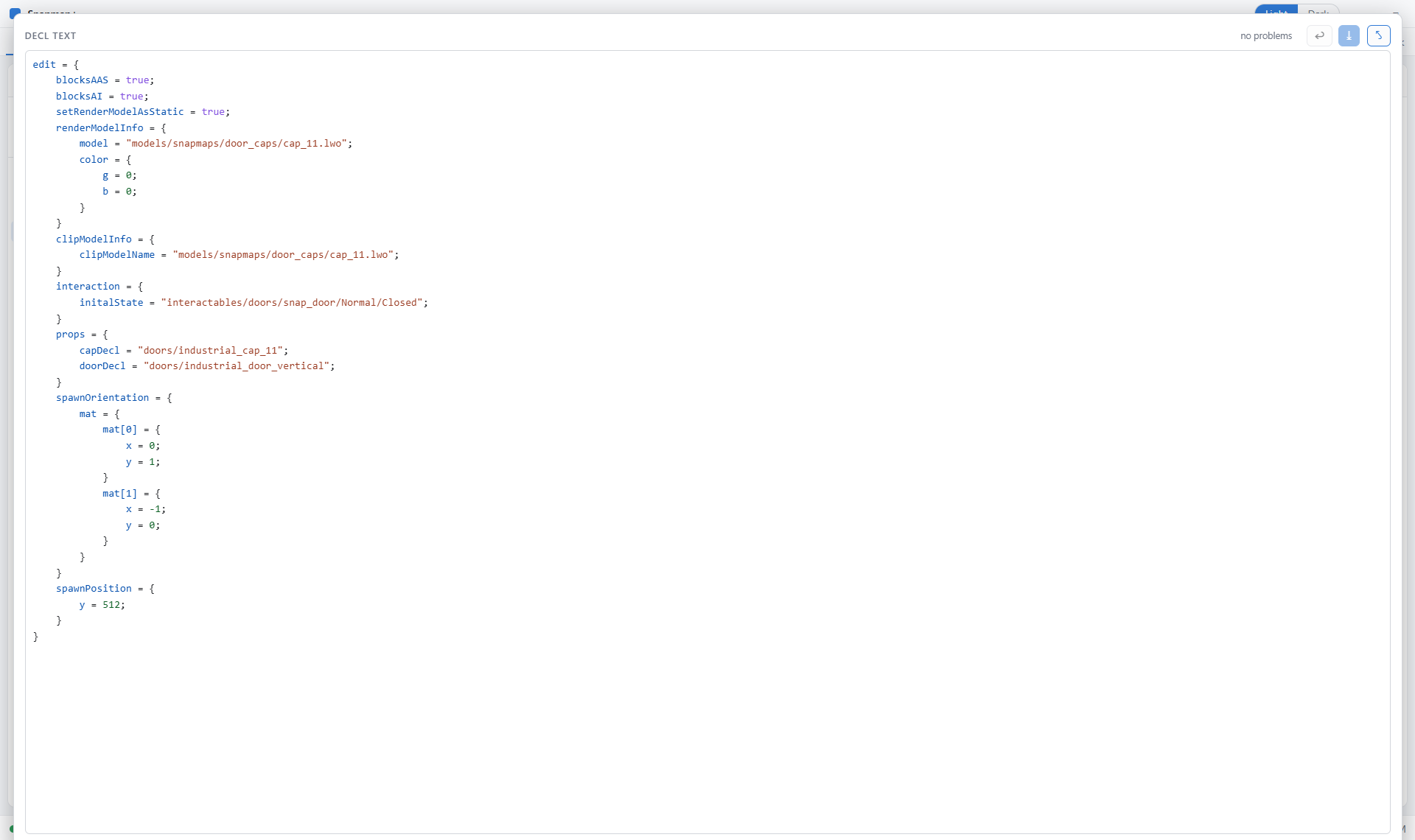Click the 'props = {' line

81,335
